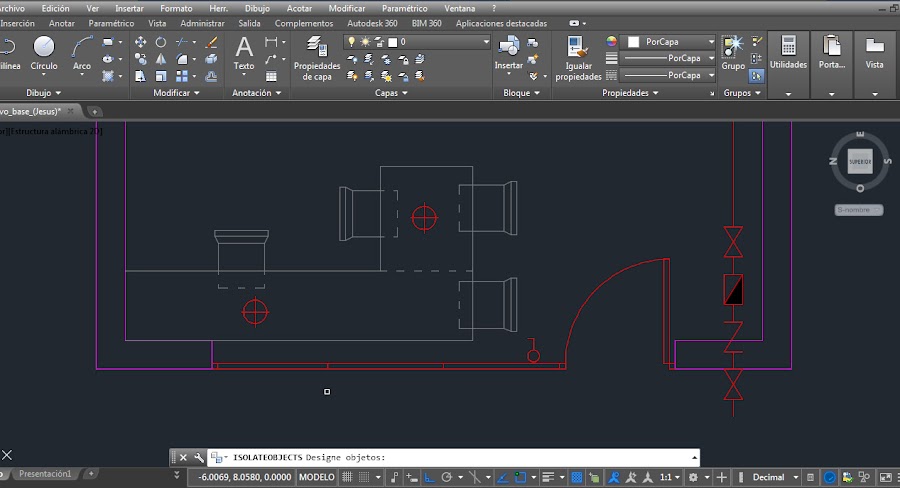Click the command line input field
Viewport: 900px width, 488px height.
(500, 457)
